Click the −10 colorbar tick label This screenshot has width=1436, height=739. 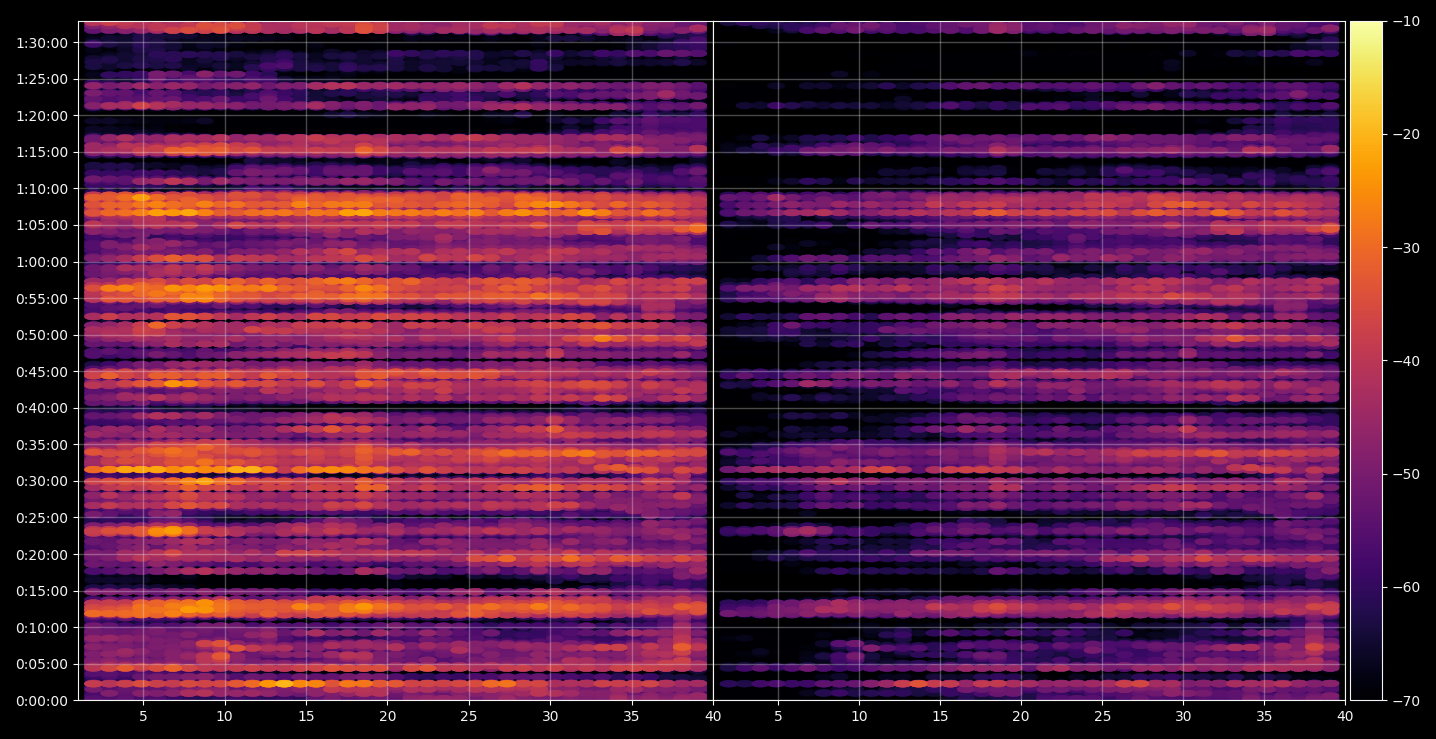[1405, 22]
